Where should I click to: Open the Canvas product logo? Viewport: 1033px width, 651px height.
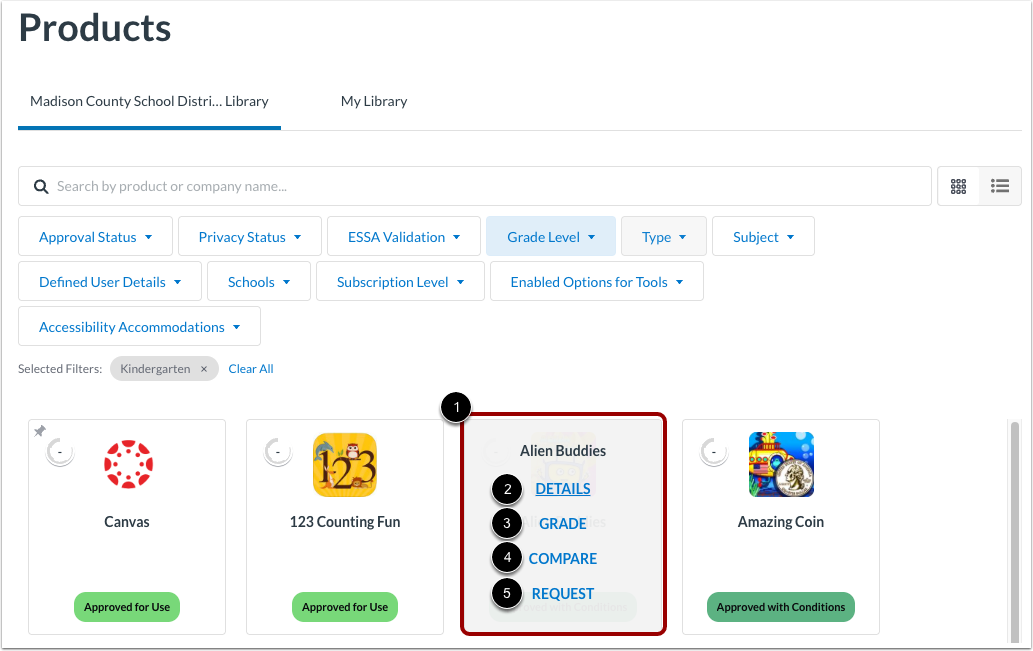[x=126, y=464]
